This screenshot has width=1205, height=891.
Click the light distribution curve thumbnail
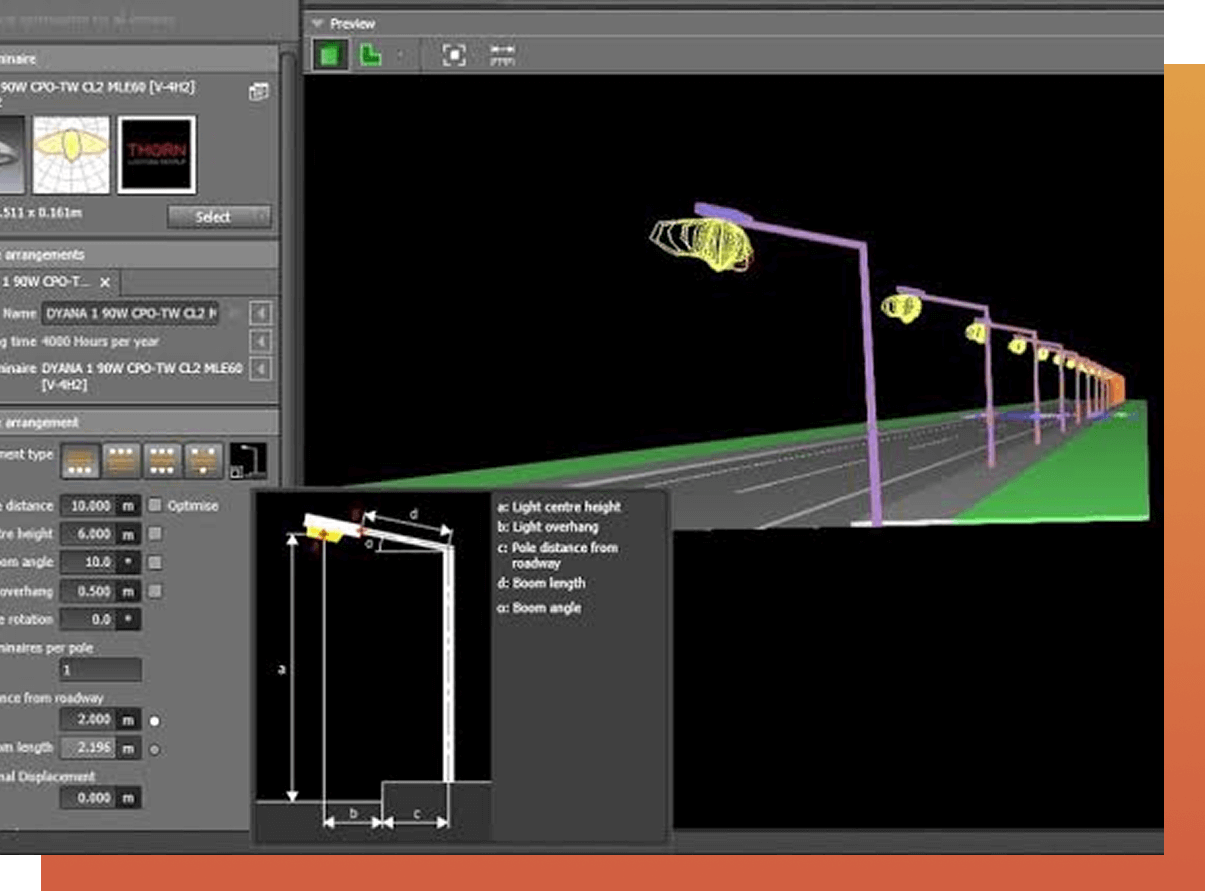(71, 155)
